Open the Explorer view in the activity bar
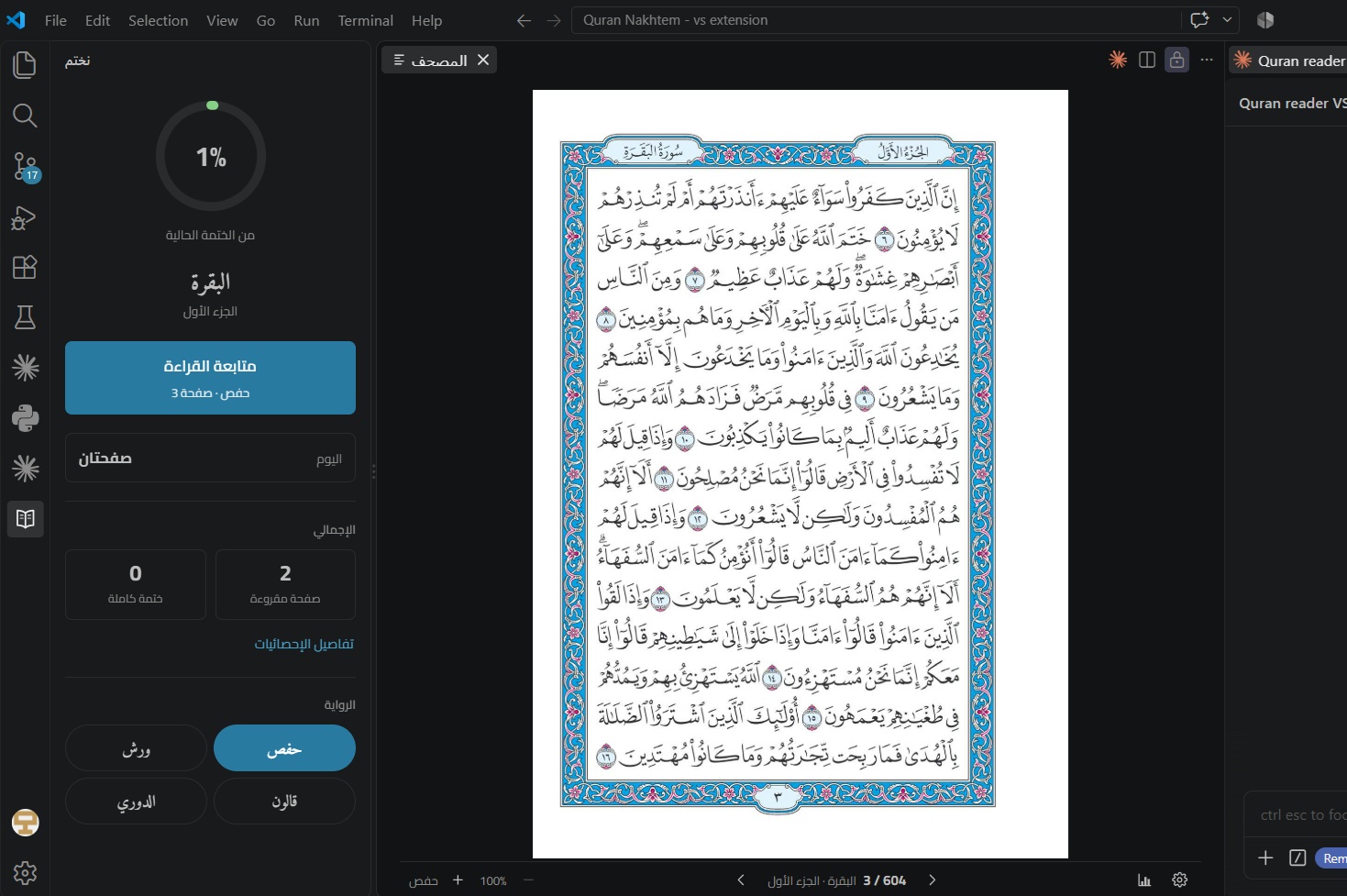The image size is (1347, 896). (25, 64)
